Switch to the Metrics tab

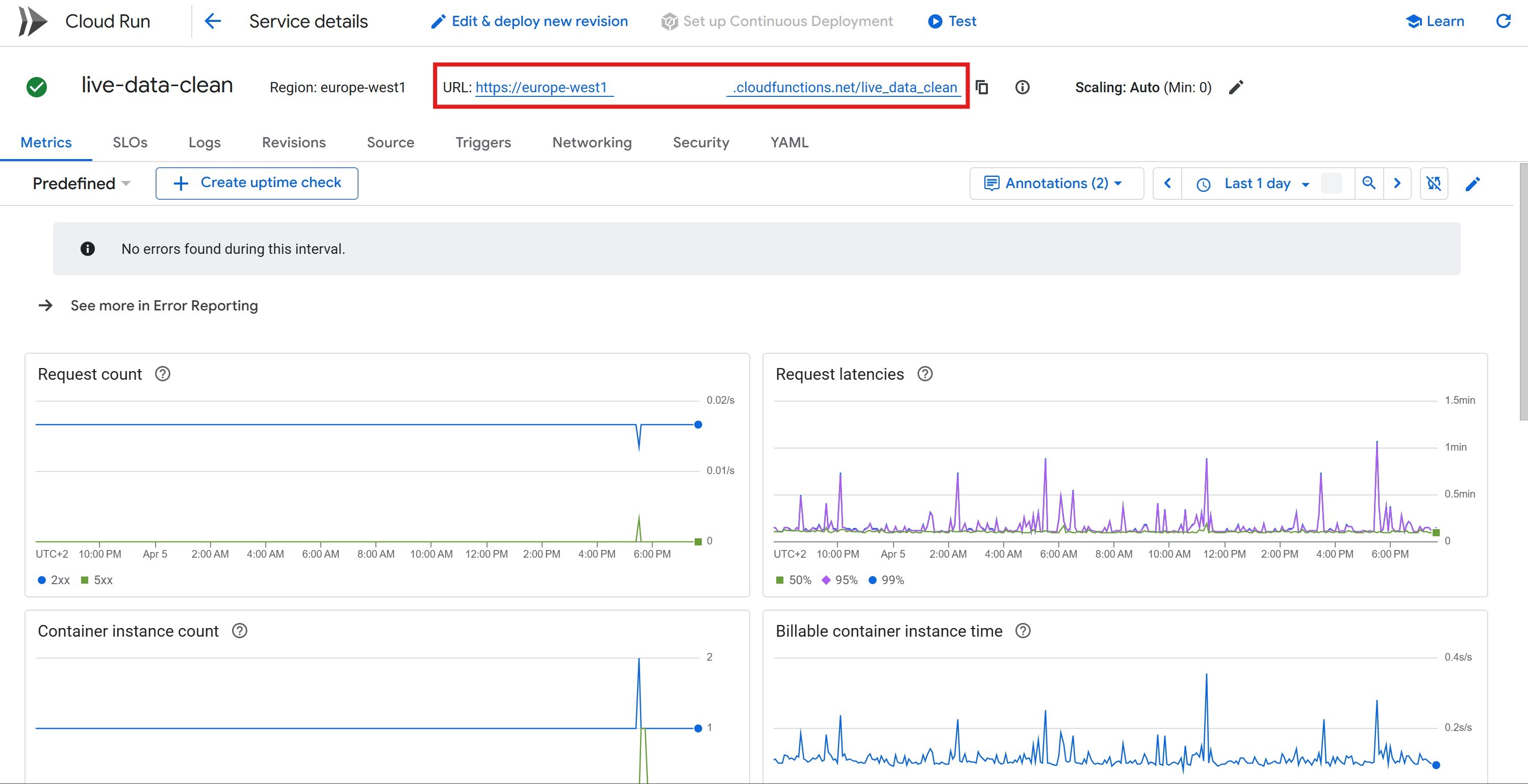tap(46, 142)
